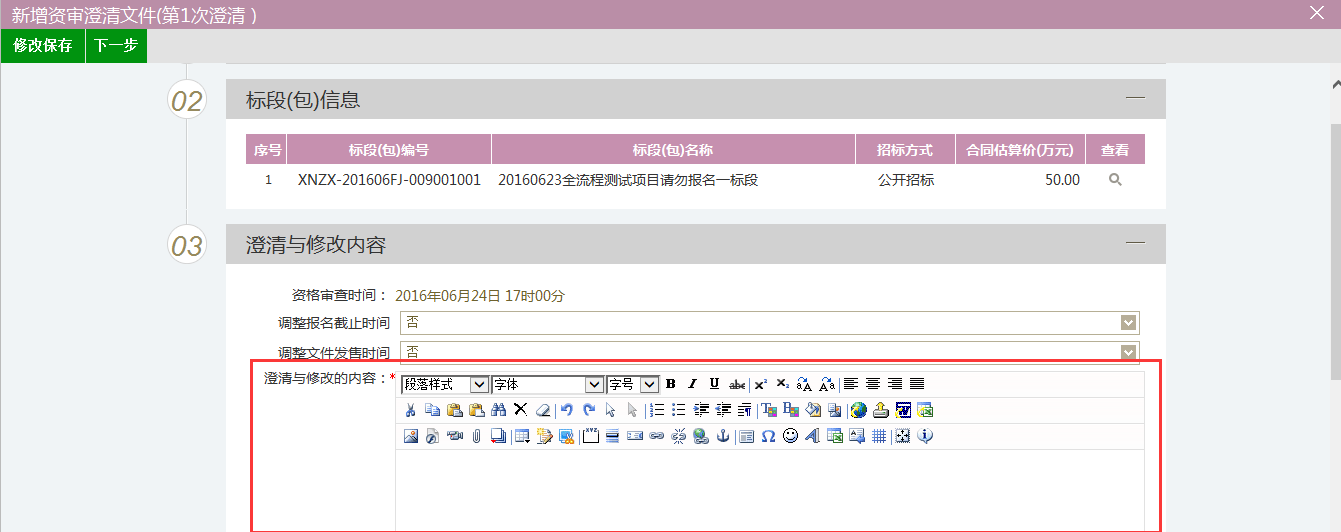
Task: Click the 修改保存 button
Action: 43,46
